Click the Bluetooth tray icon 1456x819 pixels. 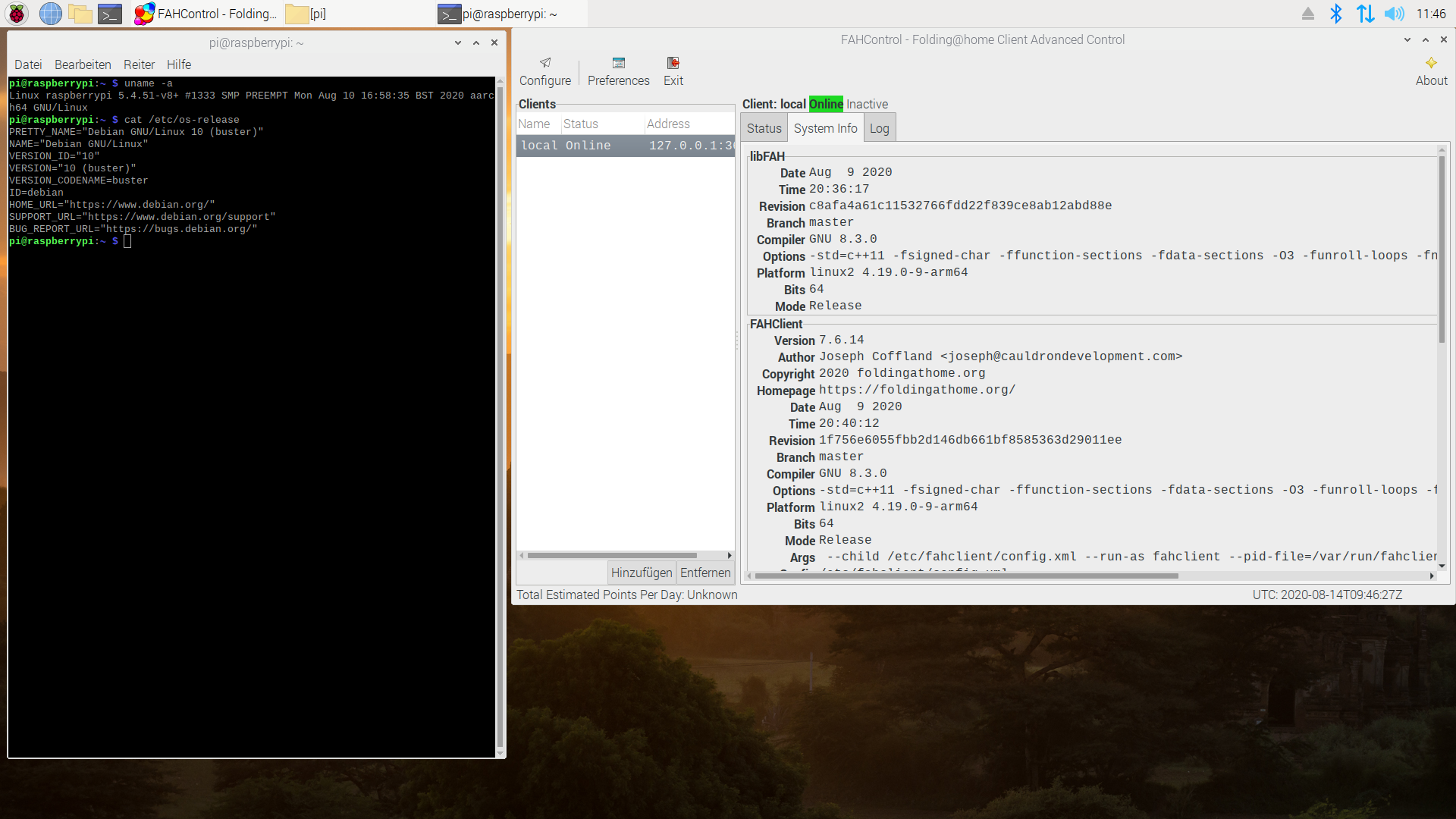click(x=1336, y=14)
